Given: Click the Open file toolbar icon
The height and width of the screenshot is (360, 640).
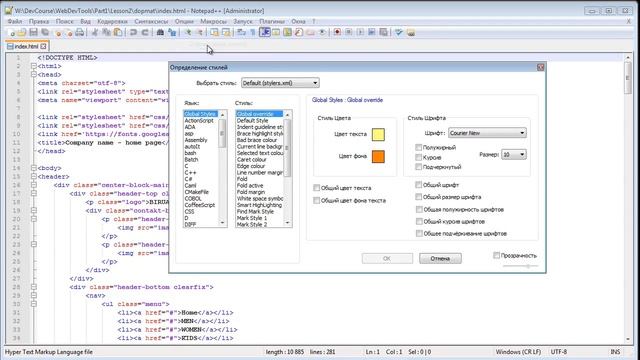Looking at the screenshot, I should click(22, 33).
